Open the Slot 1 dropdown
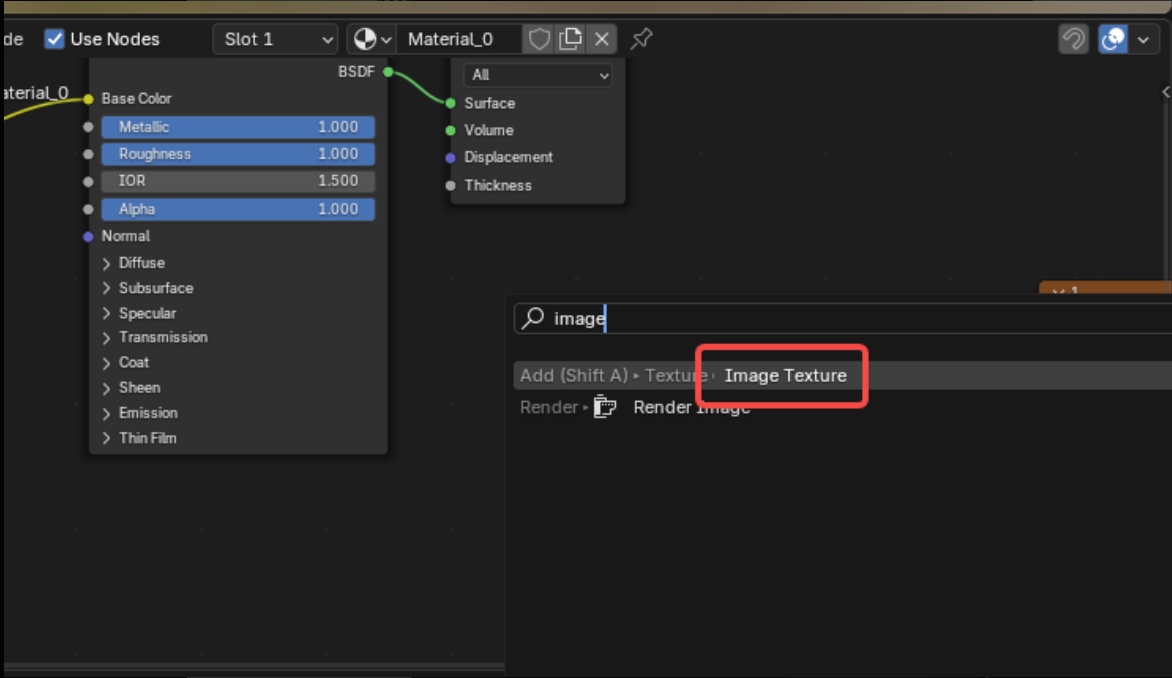 pos(276,39)
